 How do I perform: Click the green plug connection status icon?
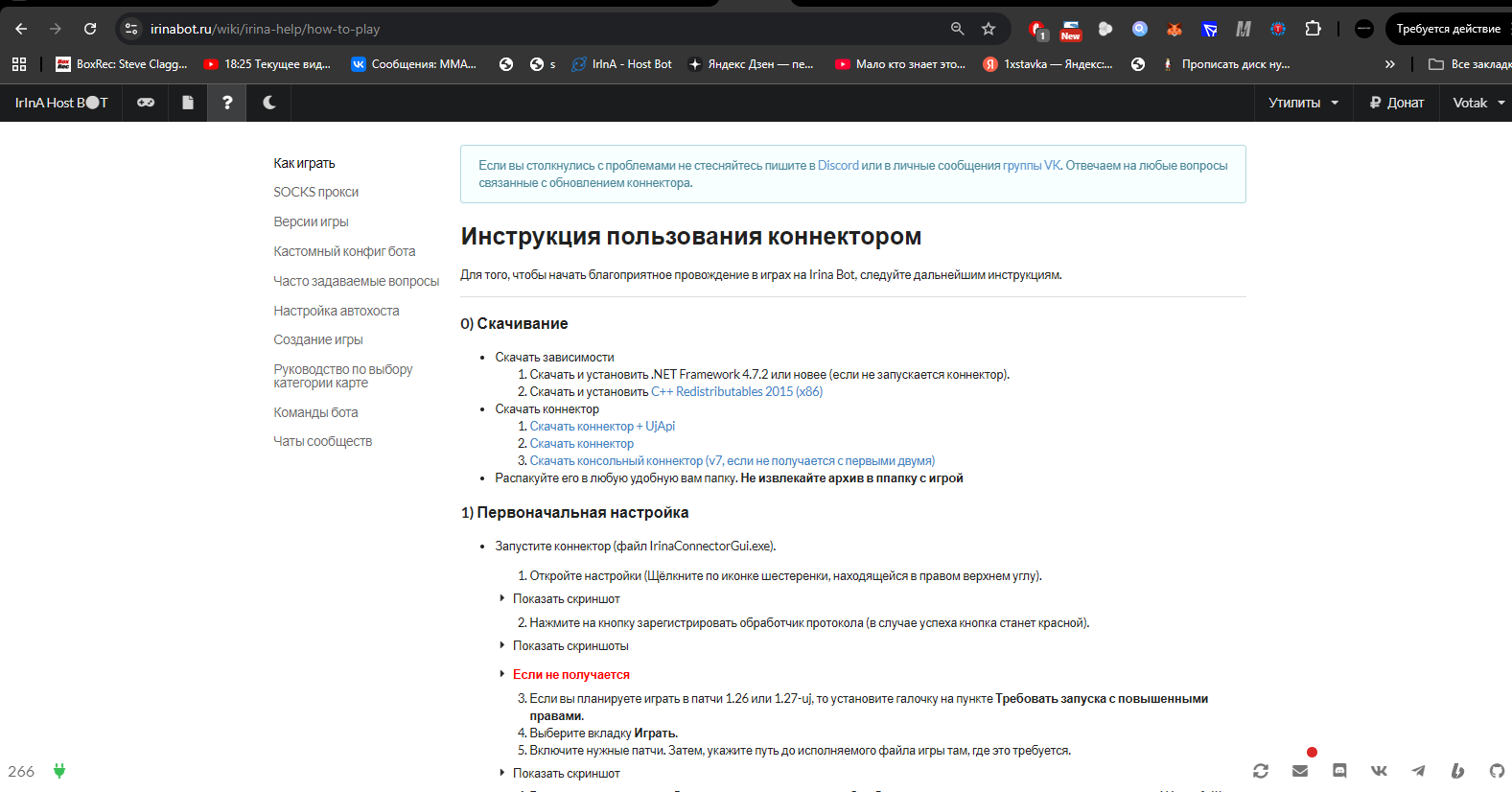[x=59, y=771]
